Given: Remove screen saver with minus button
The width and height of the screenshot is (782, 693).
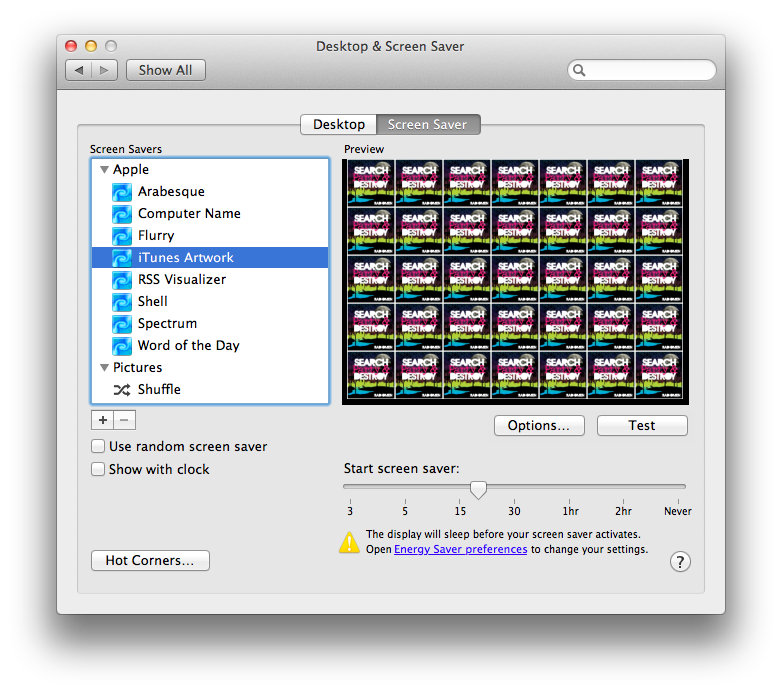Looking at the screenshot, I should pos(125,420).
